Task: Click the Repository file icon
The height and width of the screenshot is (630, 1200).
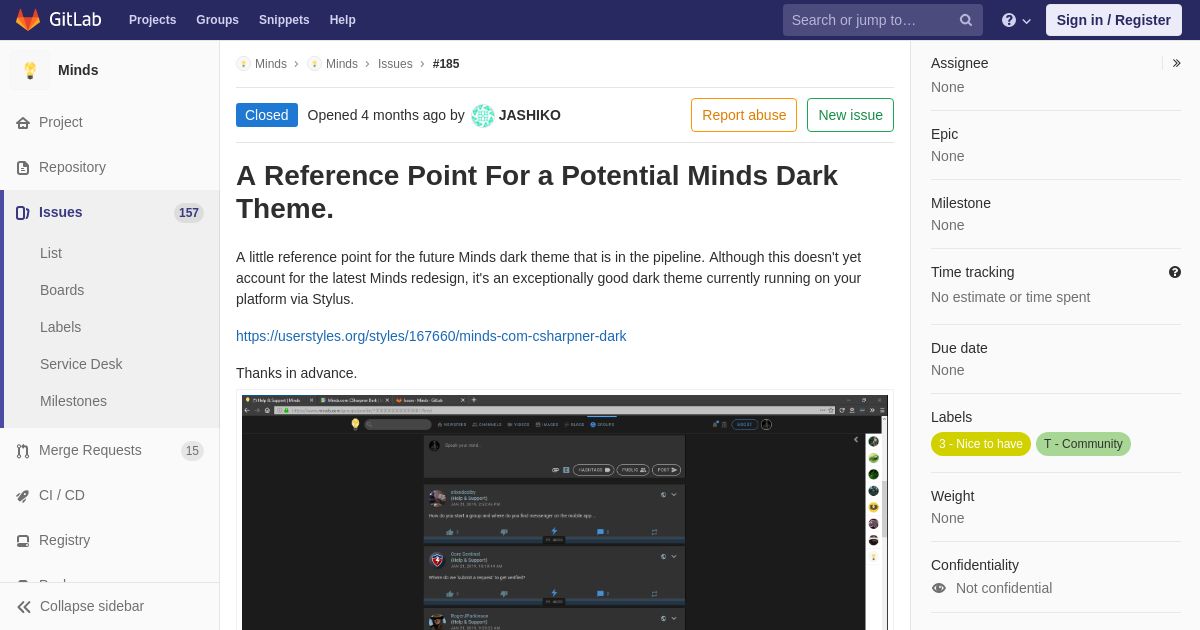Action: 23,168
